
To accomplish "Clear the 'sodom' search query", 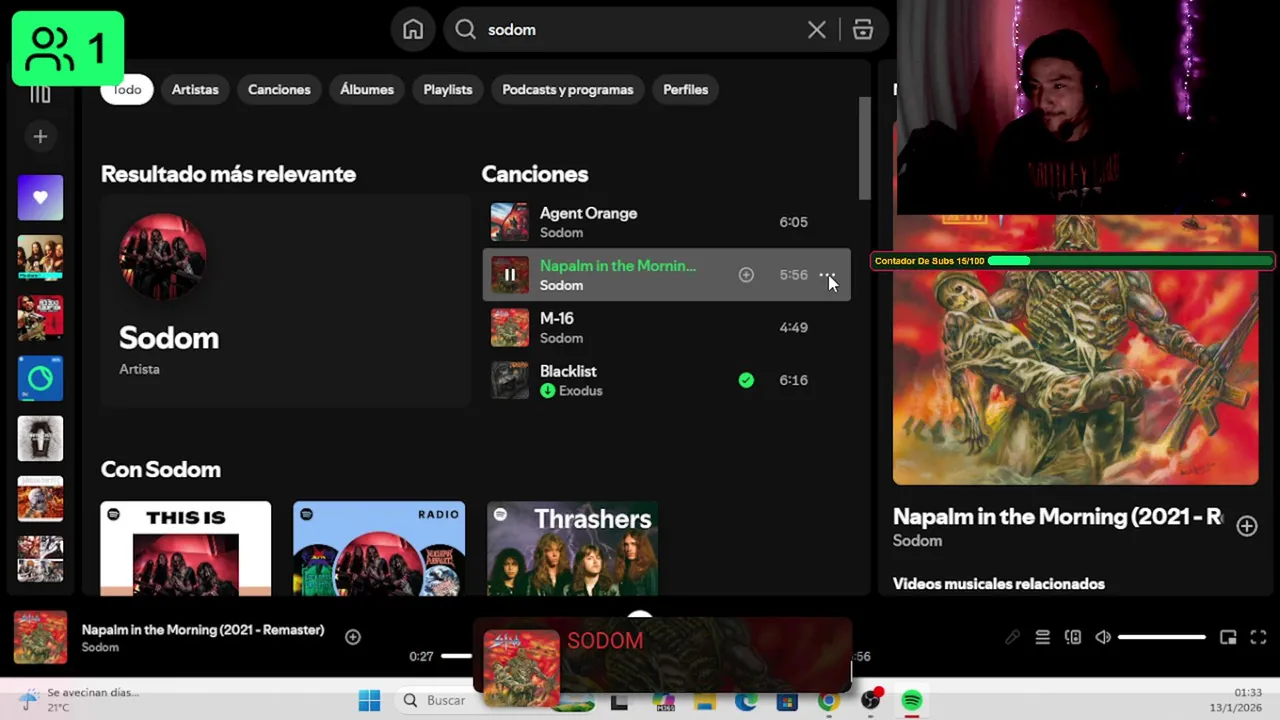I will [816, 30].
